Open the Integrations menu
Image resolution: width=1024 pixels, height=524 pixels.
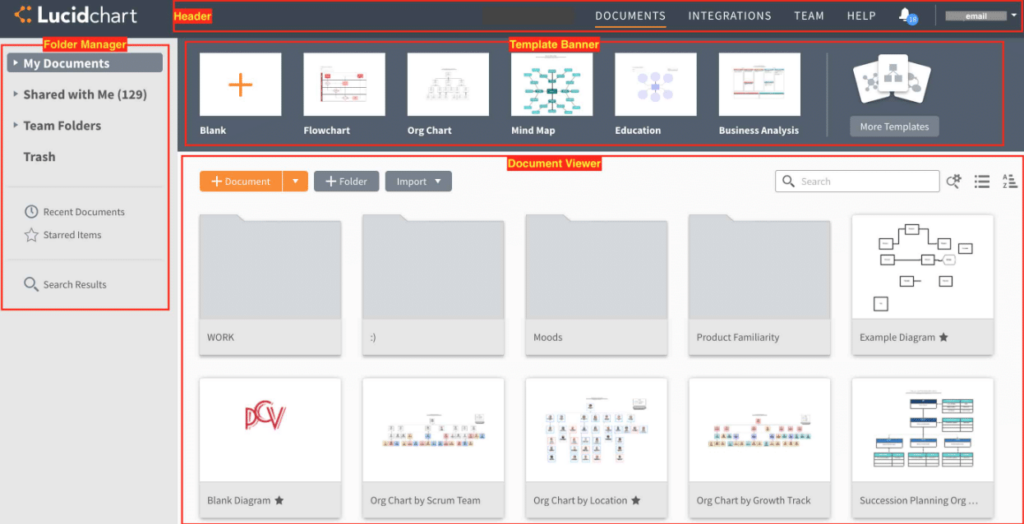point(729,16)
